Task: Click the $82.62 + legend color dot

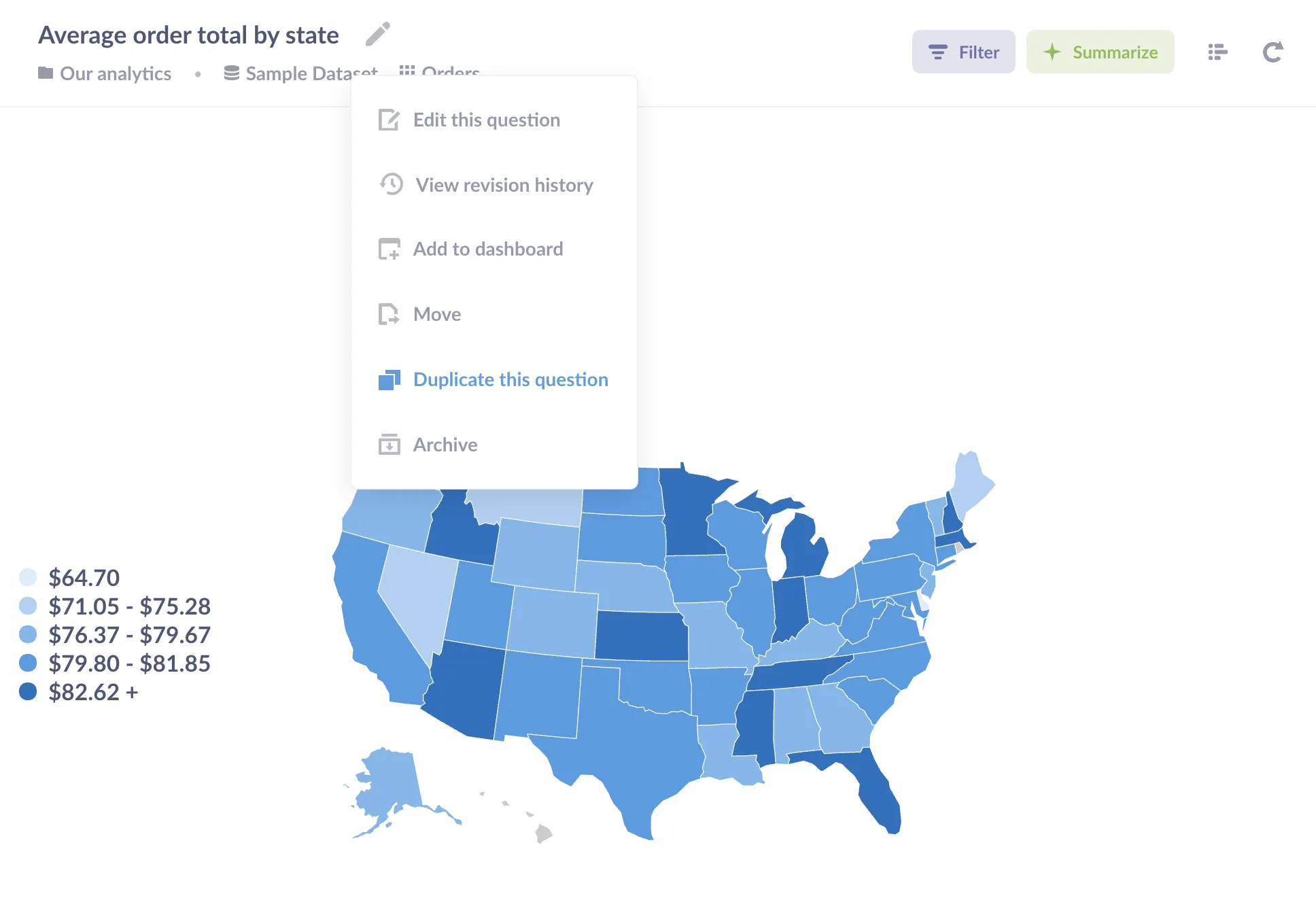Action: [28, 692]
